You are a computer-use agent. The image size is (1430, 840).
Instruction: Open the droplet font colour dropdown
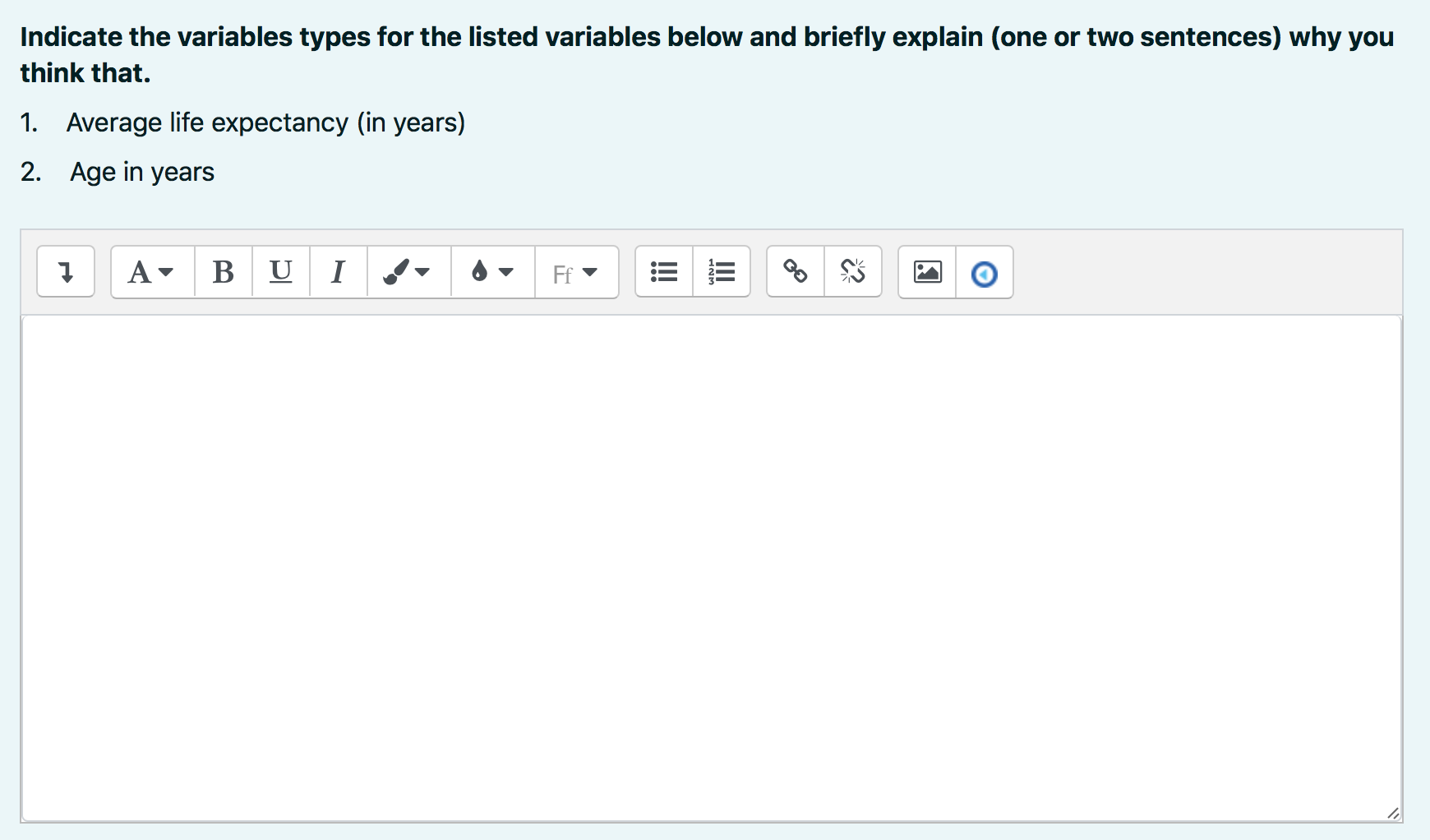492,272
